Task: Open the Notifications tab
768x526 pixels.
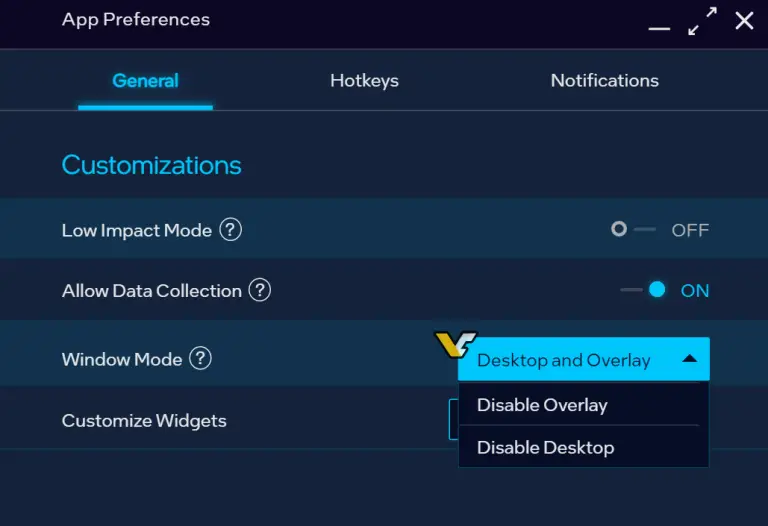Action: click(604, 81)
